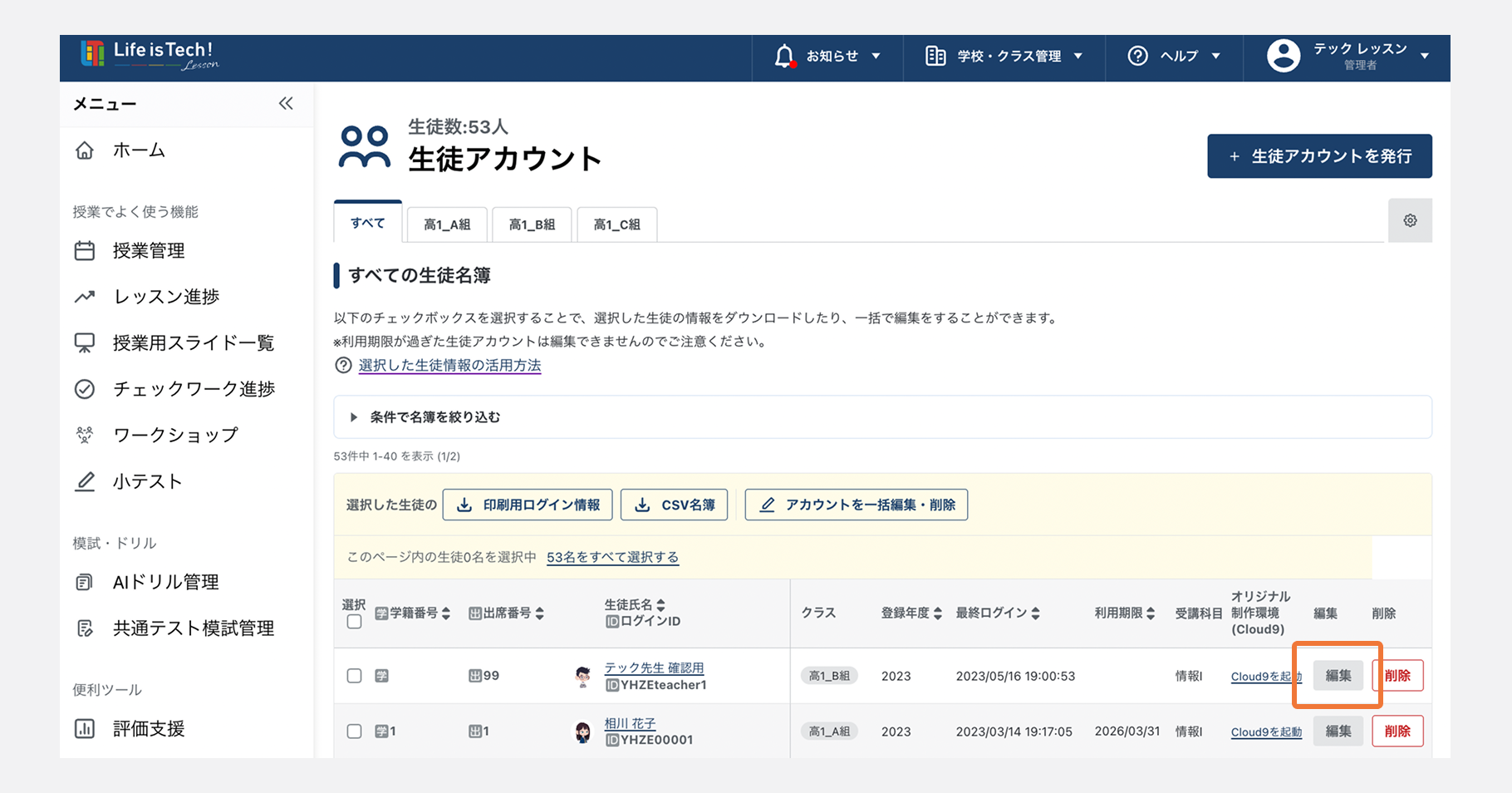Open レッスン進捗 from the menu
Viewport: 1512px width, 793px height.
click(x=165, y=296)
